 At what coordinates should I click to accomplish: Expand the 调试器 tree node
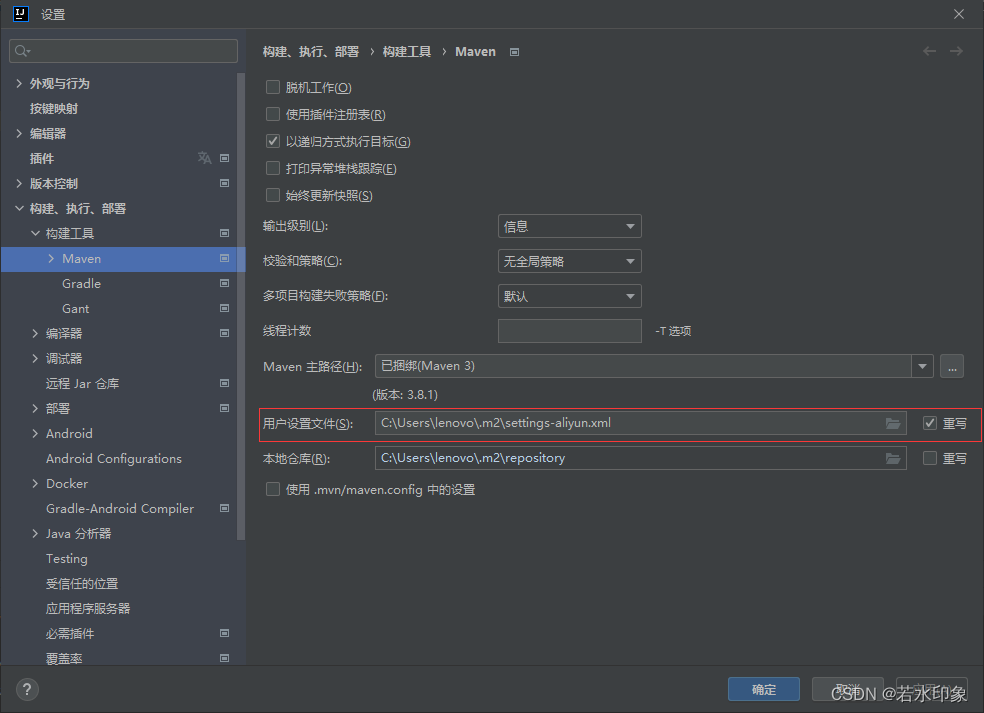pyautogui.click(x=35, y=358)
